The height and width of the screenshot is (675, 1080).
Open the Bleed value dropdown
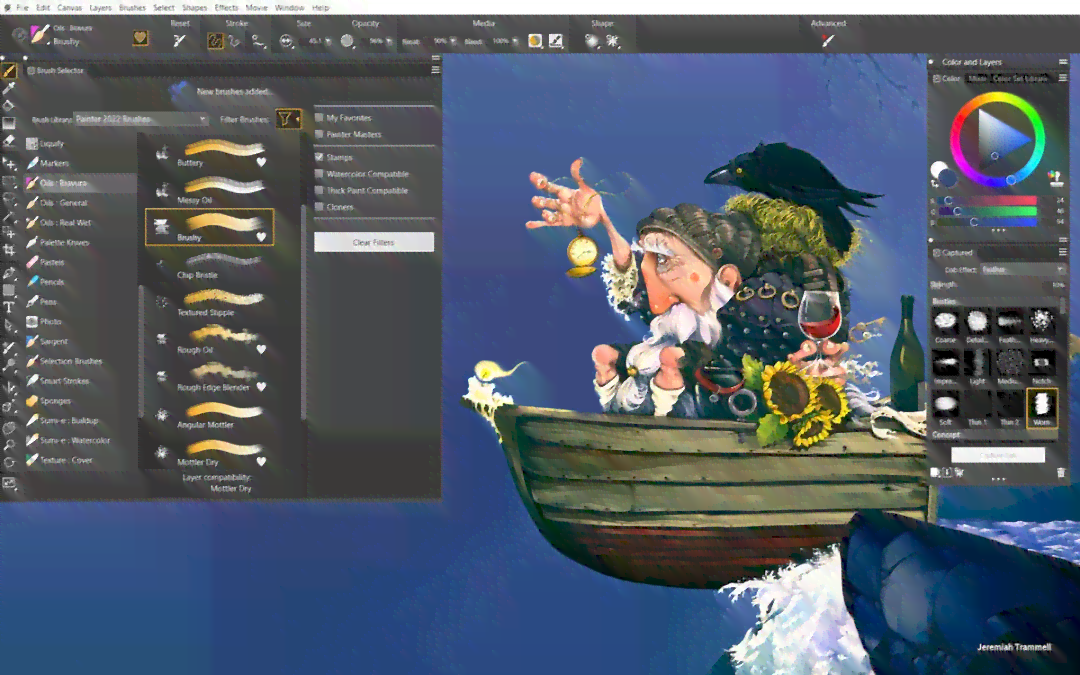pyautogui.click(x=515, y=41)
